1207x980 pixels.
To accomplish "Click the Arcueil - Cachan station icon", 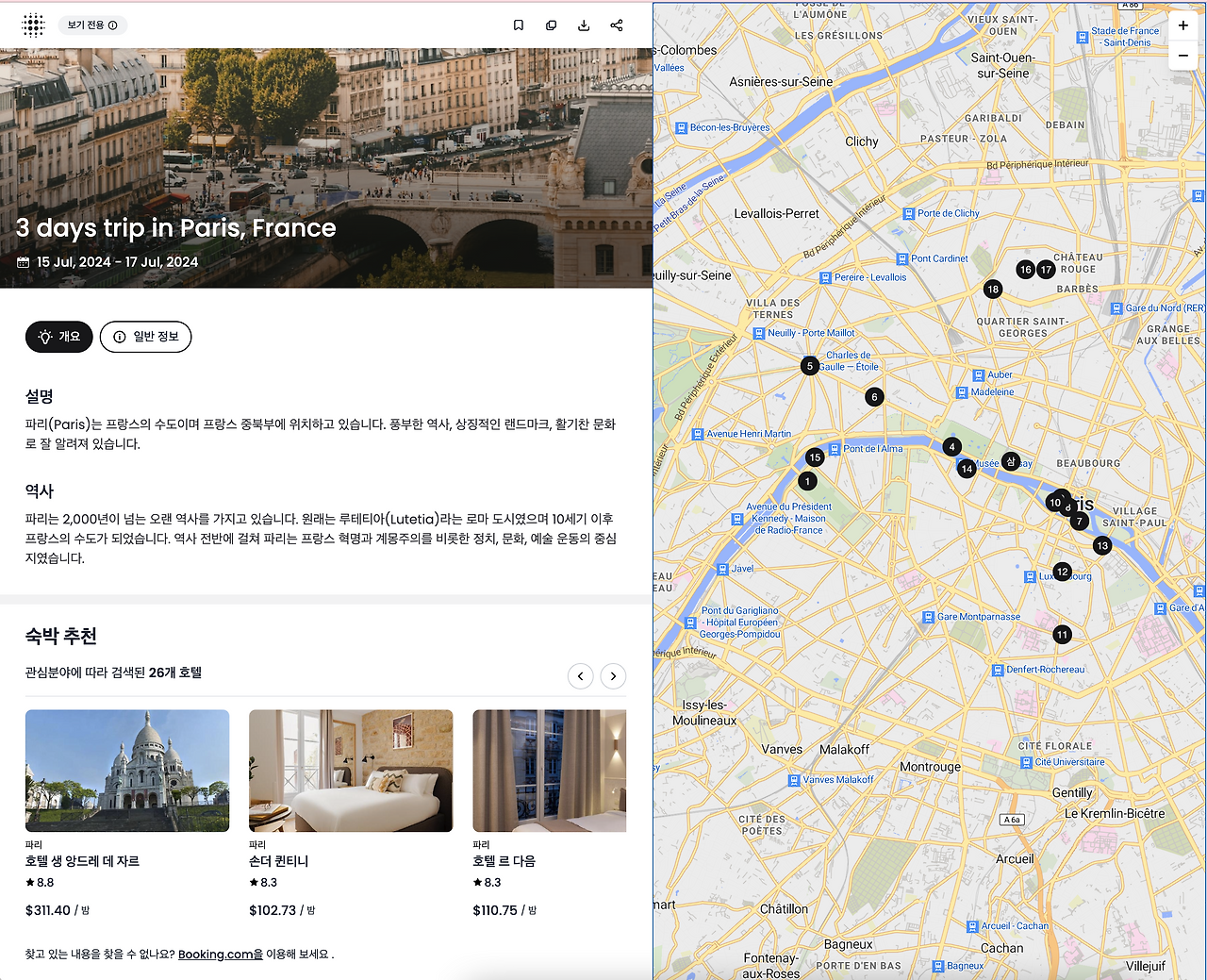I will (973, 926).
